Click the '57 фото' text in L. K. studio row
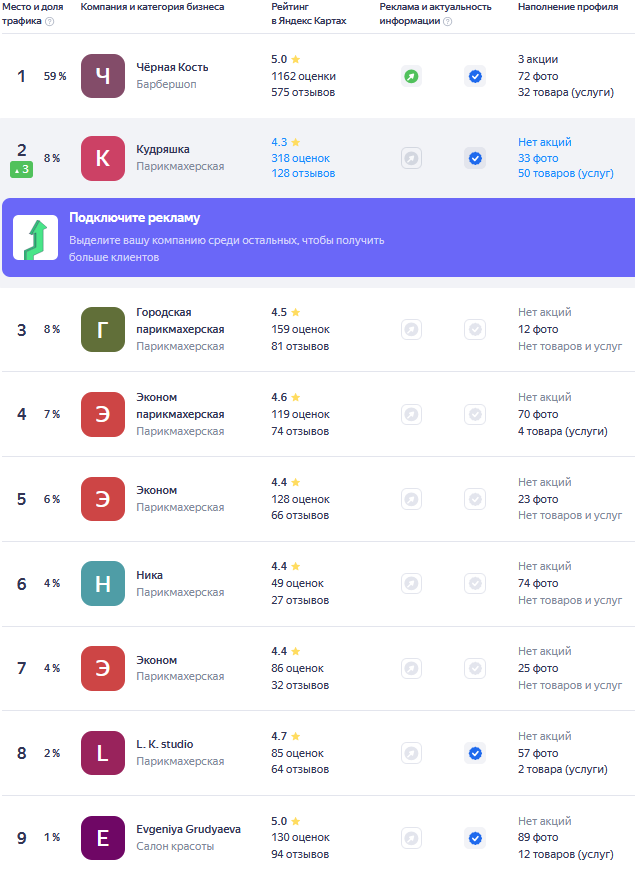 click(538, 753)
